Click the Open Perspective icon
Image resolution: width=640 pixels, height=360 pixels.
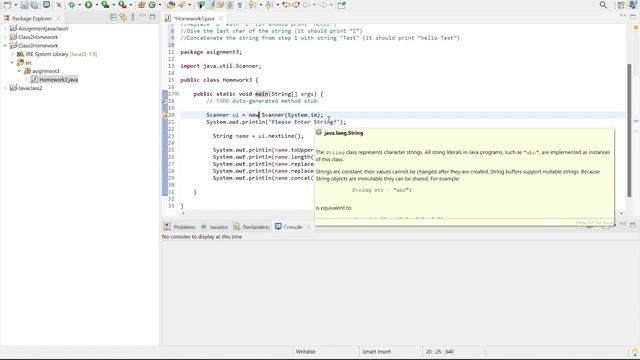621,5
